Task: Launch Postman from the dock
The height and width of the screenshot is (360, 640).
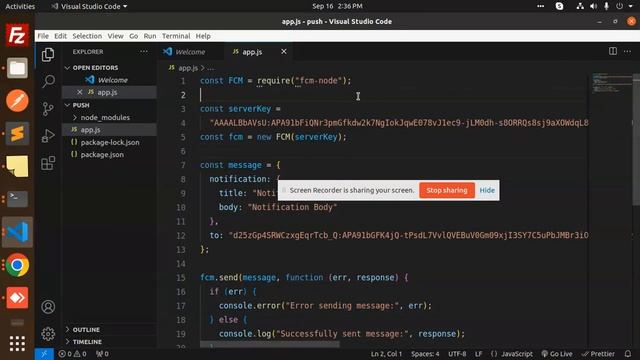Action: (x=17, y=100)
